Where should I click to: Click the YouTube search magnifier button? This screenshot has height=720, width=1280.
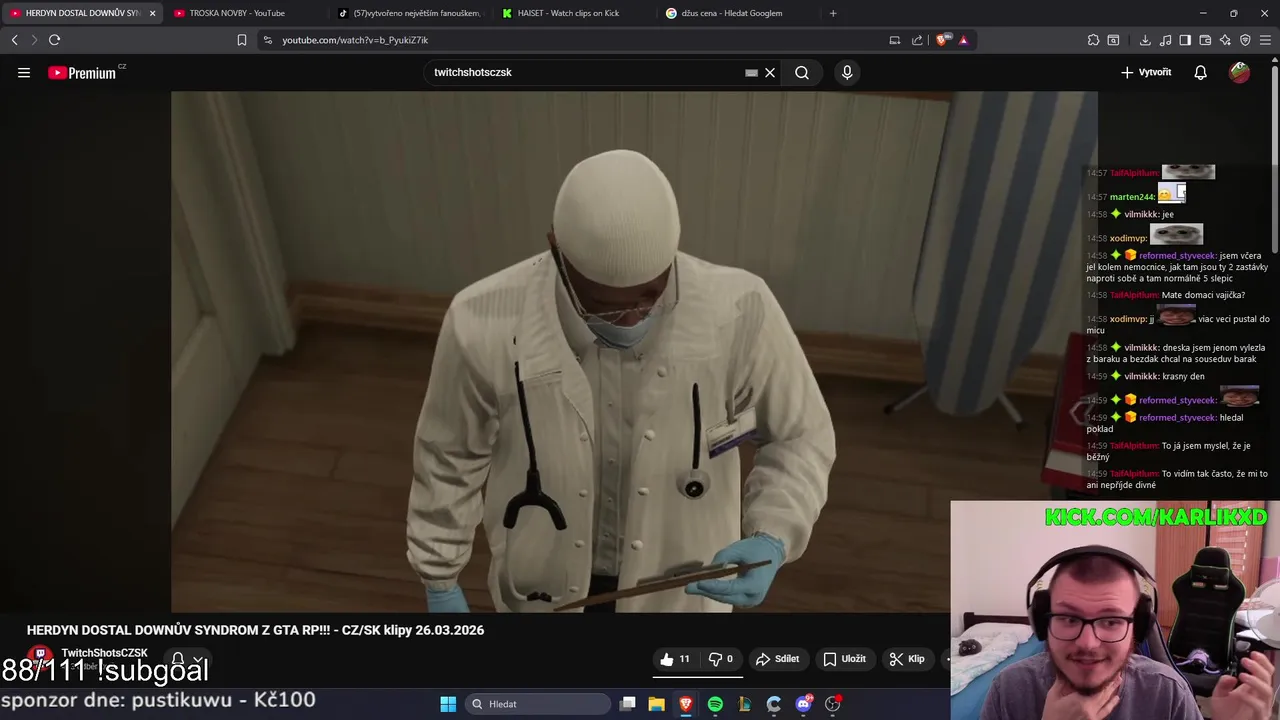pos(802,72)
